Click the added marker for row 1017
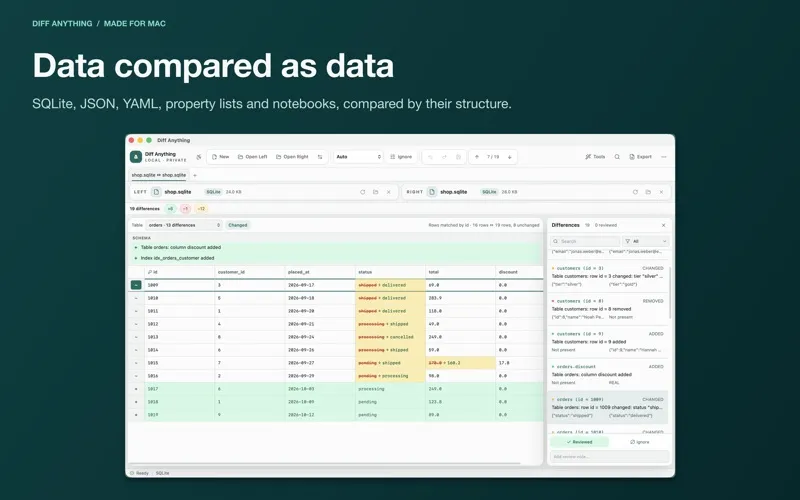800x500 pixels. (136, 389)
